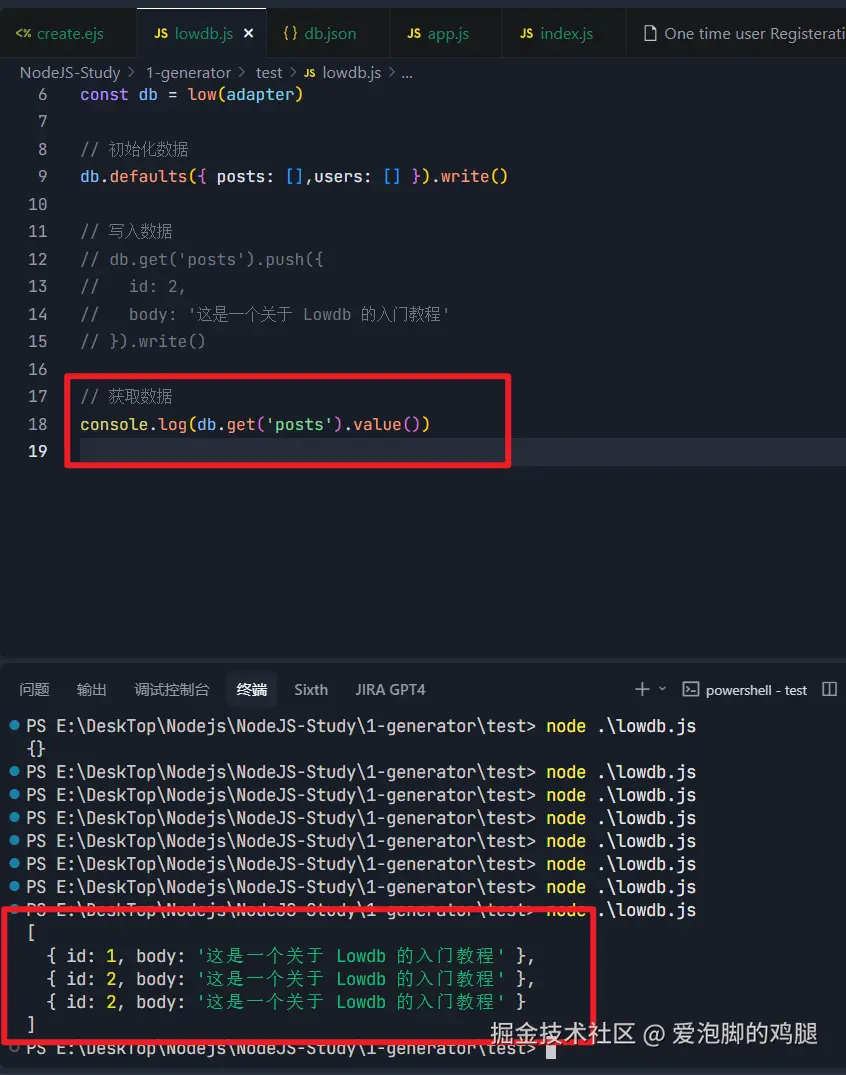Viewport: 846px width, 1075px height.
Task: Click the test breadcrumb folder
Action: 269,73
